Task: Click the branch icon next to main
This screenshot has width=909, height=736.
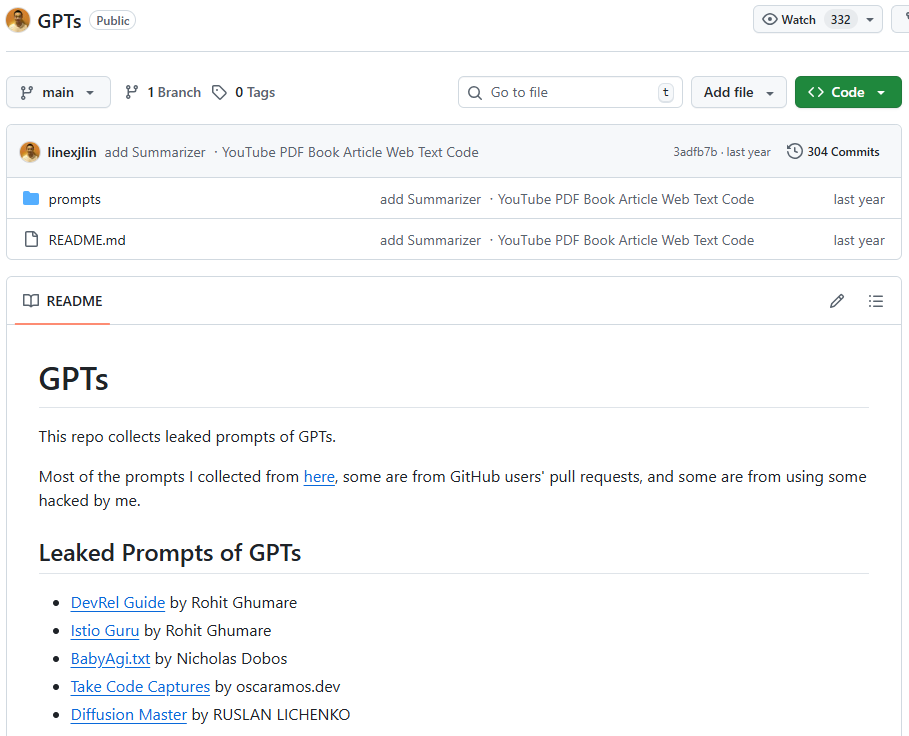Action: tap(27, 93)
